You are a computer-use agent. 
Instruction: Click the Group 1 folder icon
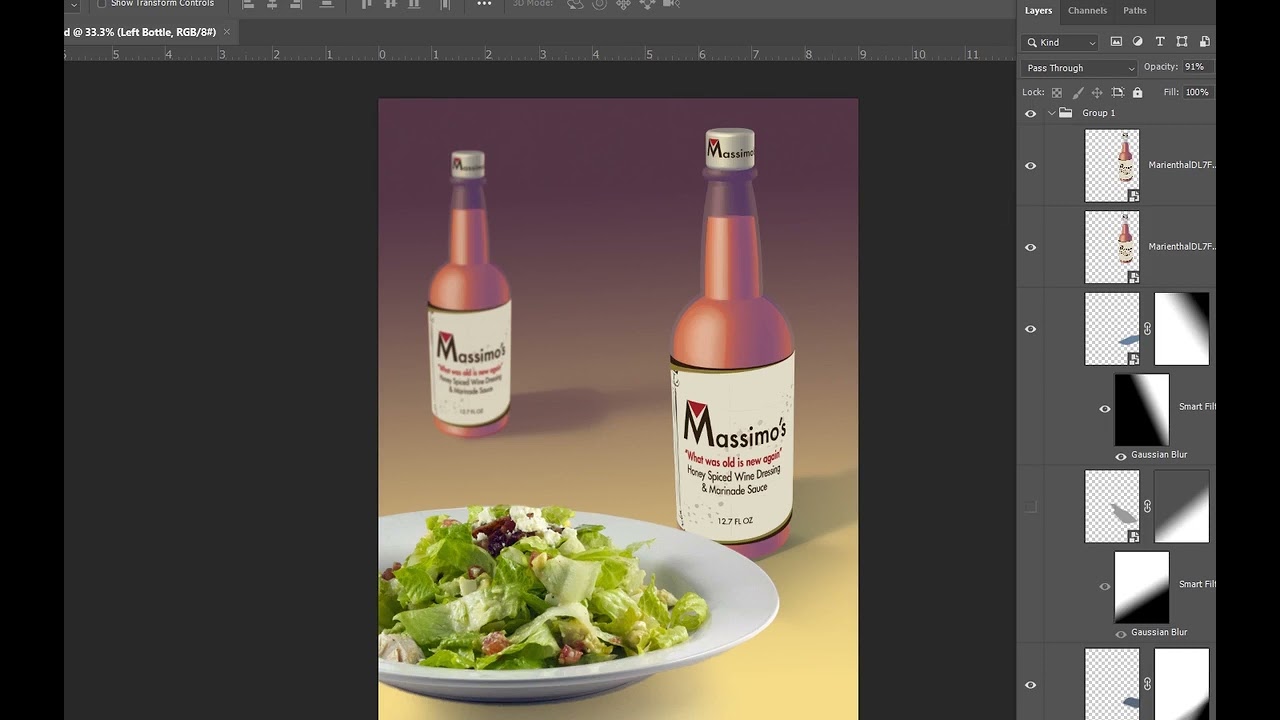pyautogui.click(x=1066, y=113)
